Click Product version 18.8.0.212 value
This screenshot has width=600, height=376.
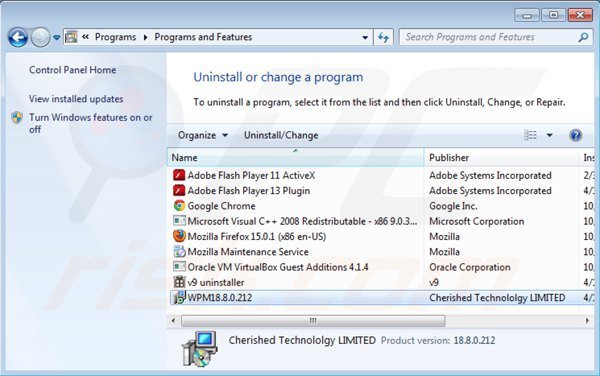coord(474,340)
